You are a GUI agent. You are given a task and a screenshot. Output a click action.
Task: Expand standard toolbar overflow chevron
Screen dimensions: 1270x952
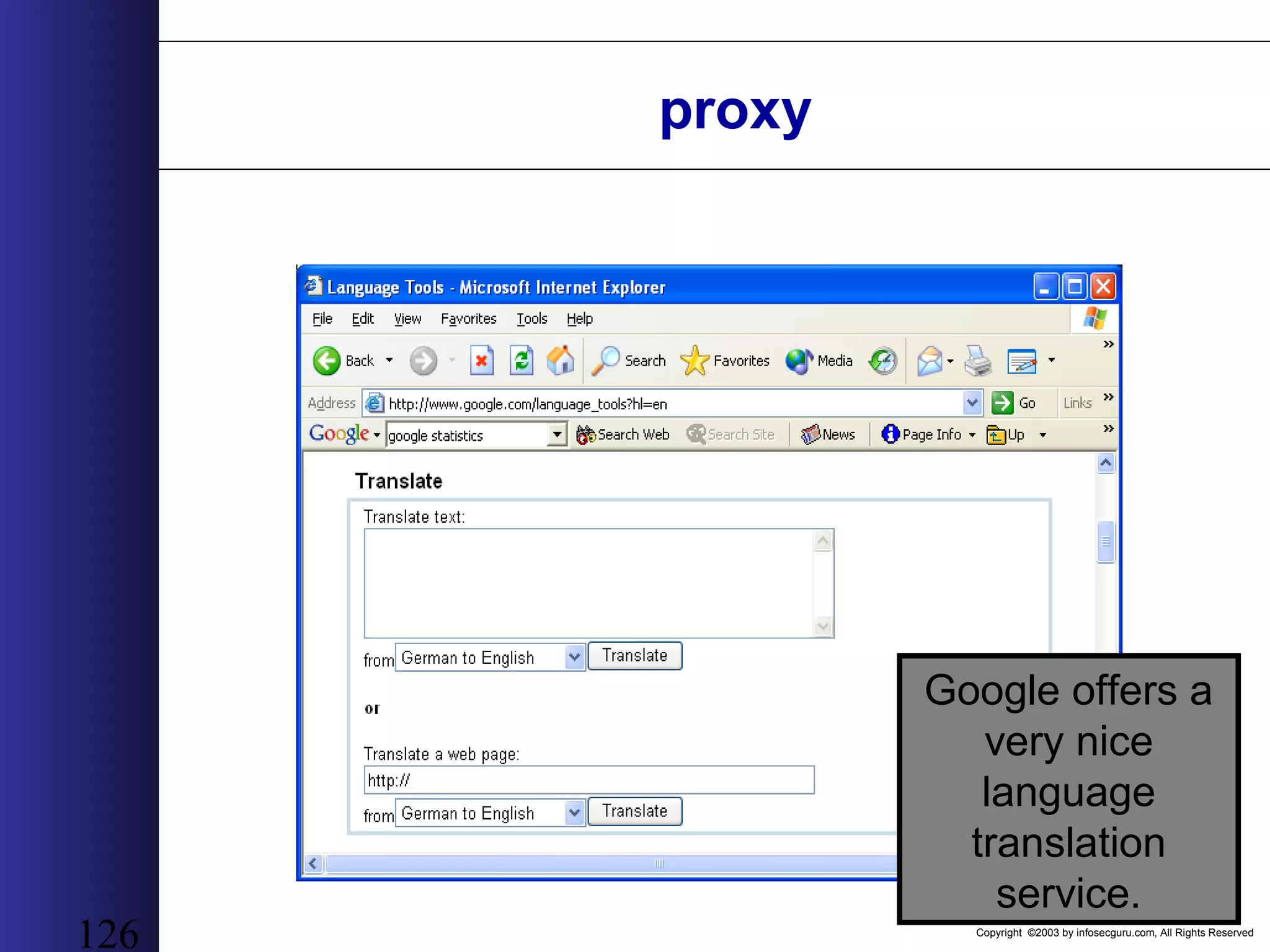pos(1108,344)
